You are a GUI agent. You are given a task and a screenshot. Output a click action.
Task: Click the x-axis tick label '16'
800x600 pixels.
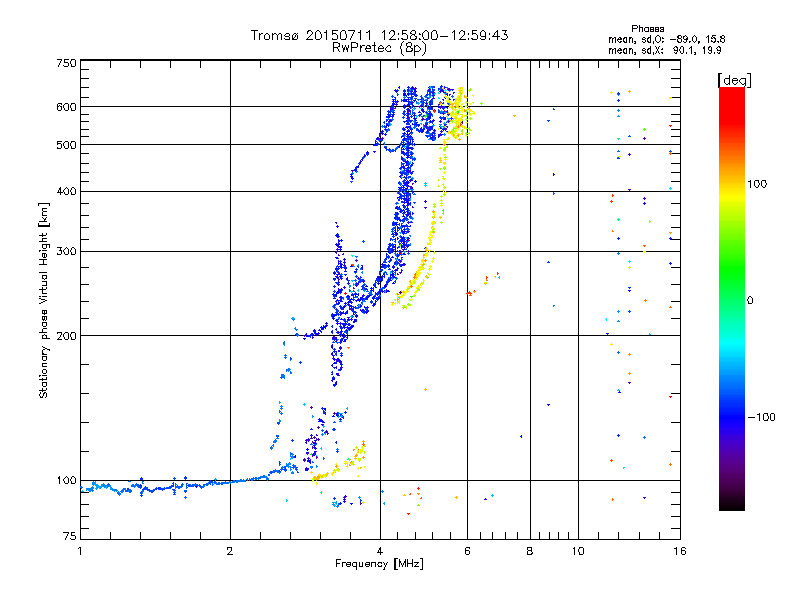click(x=680, y=551)
